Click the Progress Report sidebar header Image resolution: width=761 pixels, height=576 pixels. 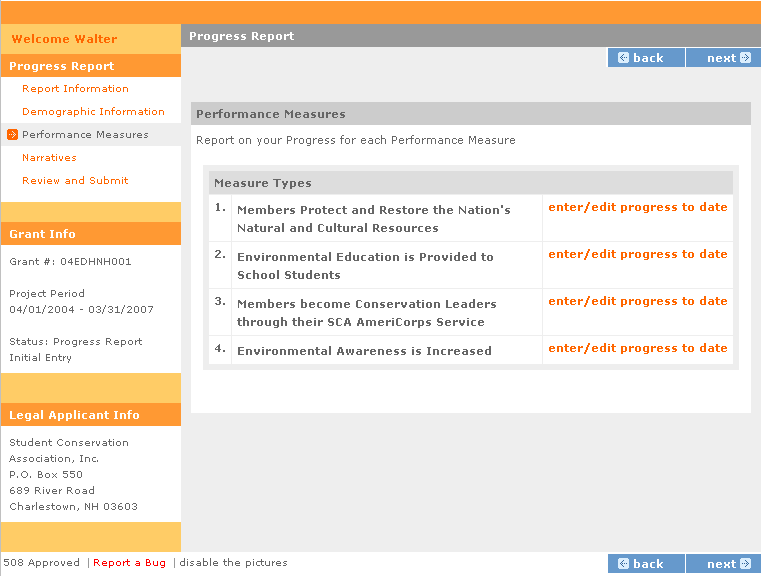coord(62,66)
